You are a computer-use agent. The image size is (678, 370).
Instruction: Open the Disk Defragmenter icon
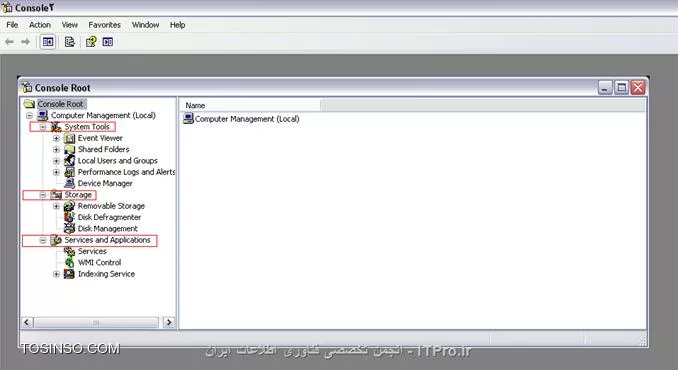(69, 217)
